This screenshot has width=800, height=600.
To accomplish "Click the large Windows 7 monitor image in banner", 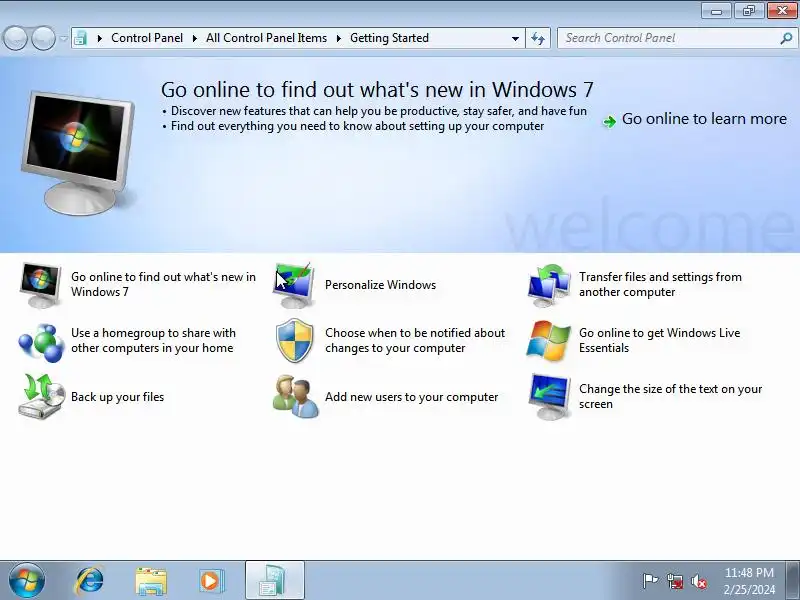I will [x=78, y=152].
